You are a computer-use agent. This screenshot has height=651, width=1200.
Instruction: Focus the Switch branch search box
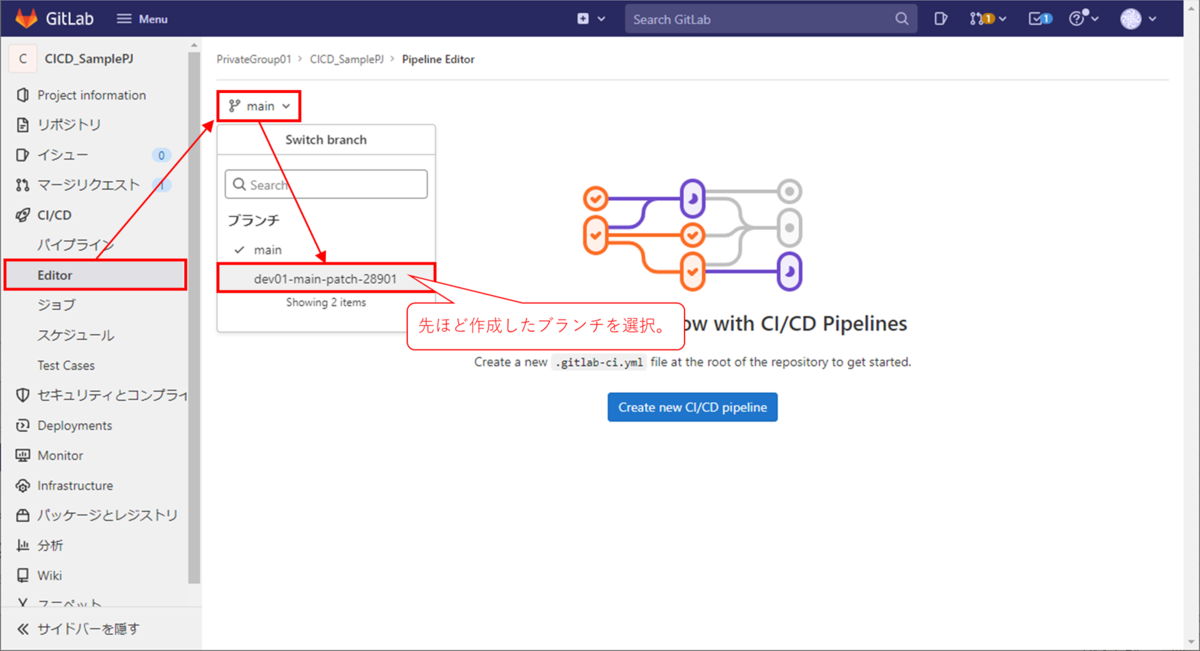point(327,184)
